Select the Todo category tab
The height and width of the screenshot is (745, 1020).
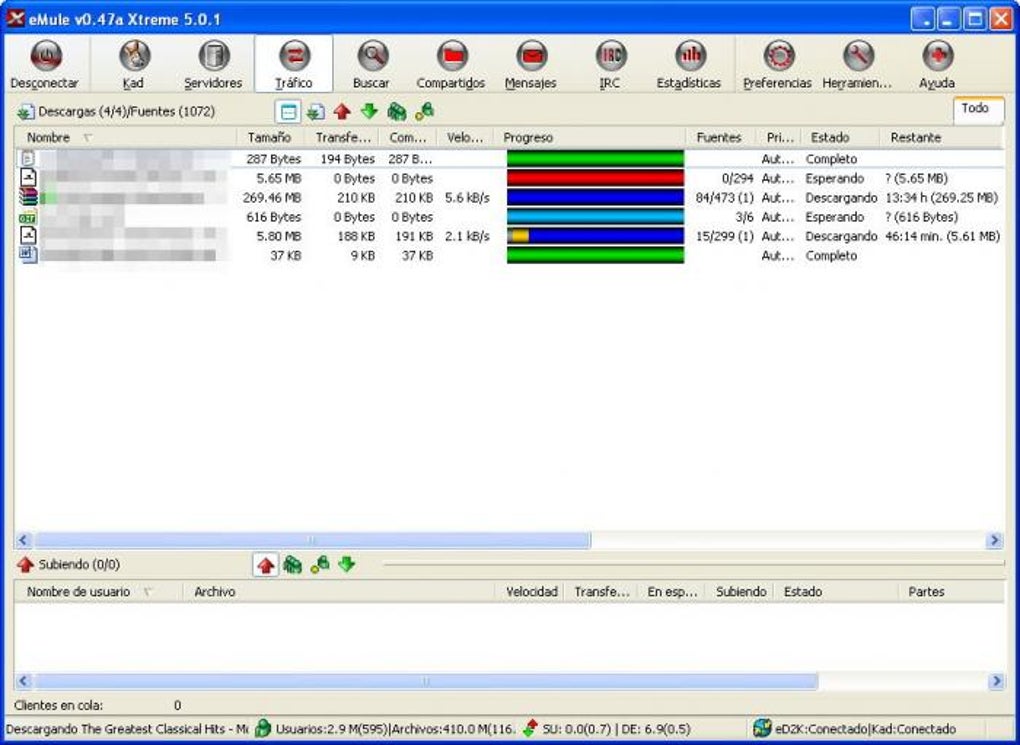tap(978, 109)
